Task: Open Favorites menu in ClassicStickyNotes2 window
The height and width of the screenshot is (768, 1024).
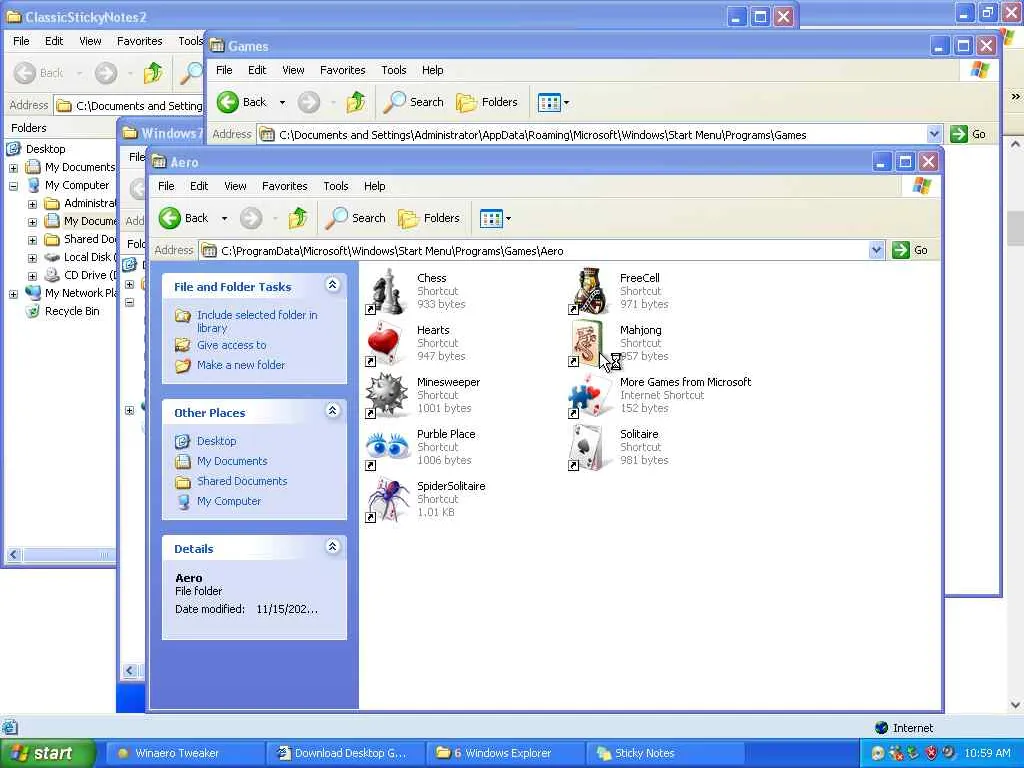Action: click(x=140, y=41)
